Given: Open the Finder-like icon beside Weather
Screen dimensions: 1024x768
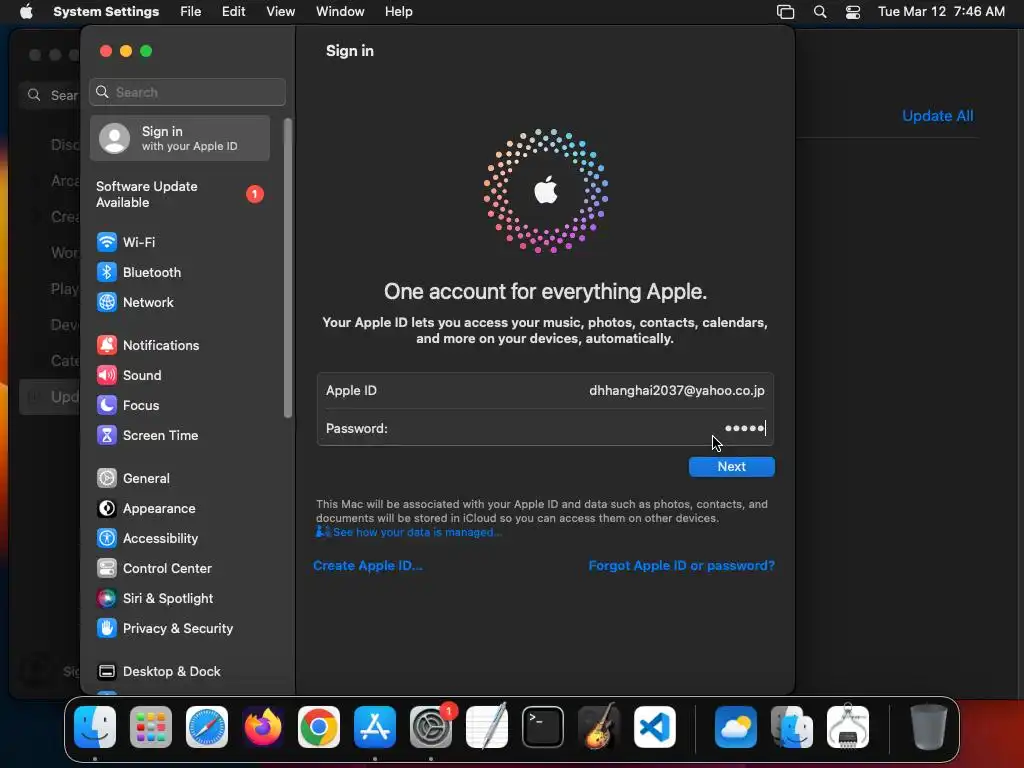Looking at the screenshot, I should 792,727.
